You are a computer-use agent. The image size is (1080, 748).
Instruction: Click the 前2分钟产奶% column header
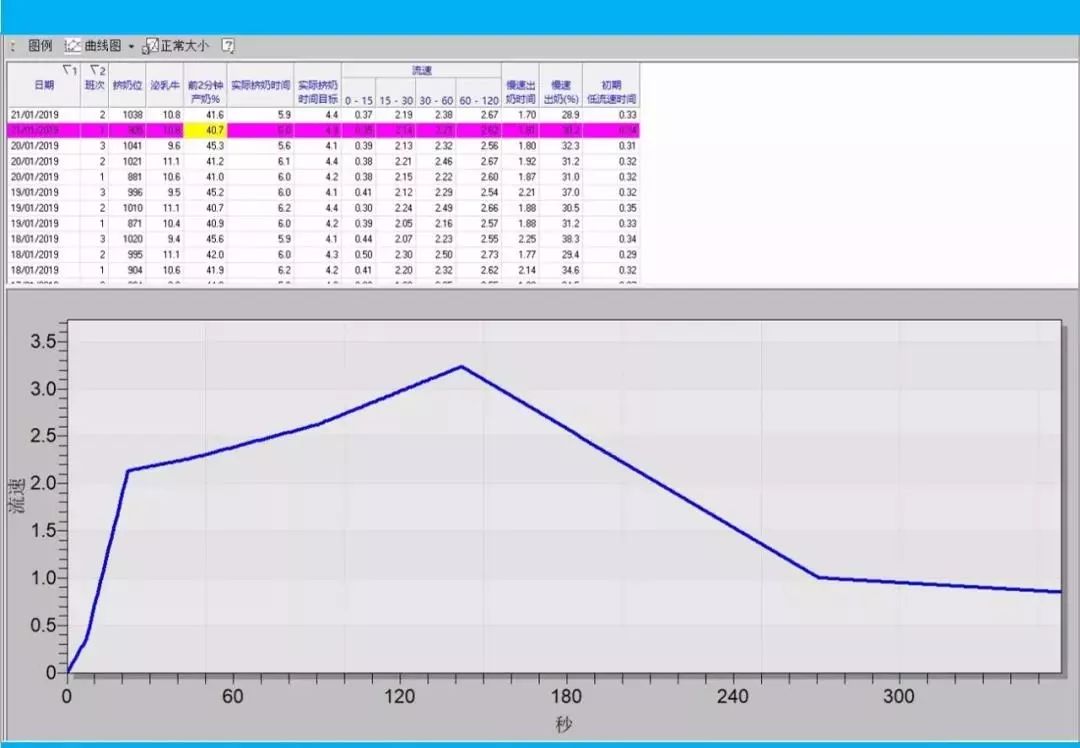coord(205,92)
